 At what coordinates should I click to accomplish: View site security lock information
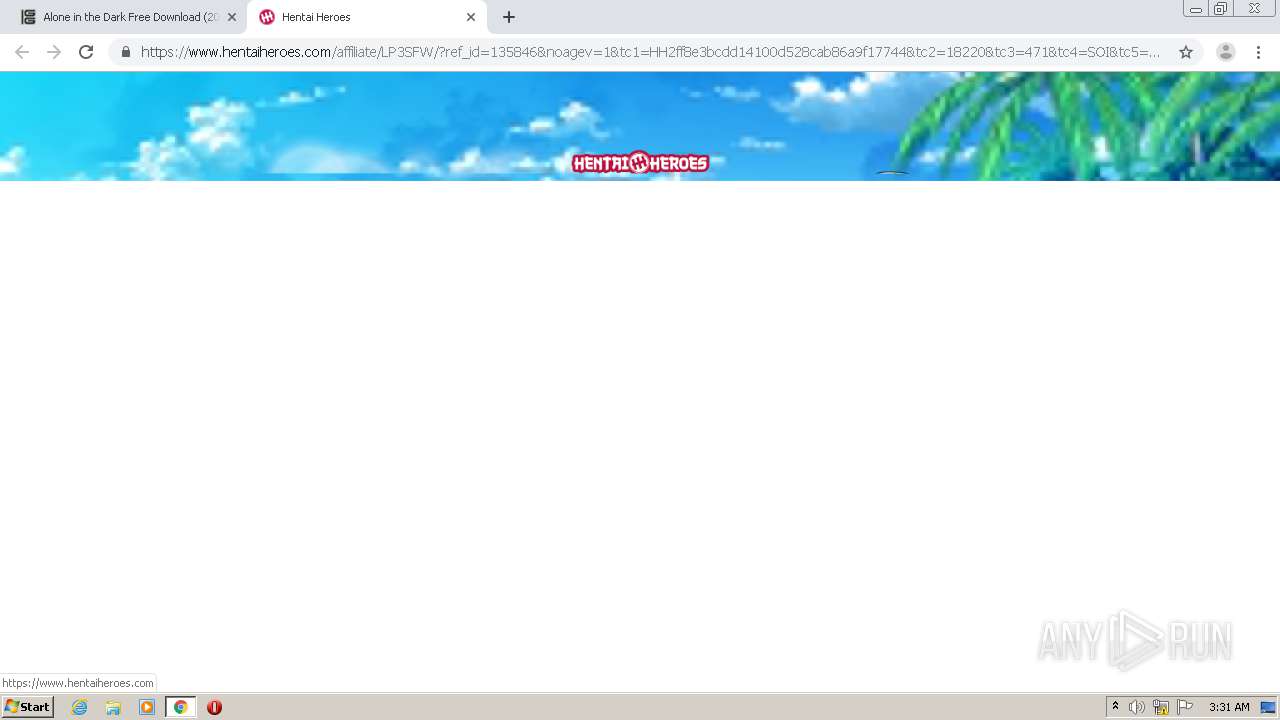click(126, 52)
